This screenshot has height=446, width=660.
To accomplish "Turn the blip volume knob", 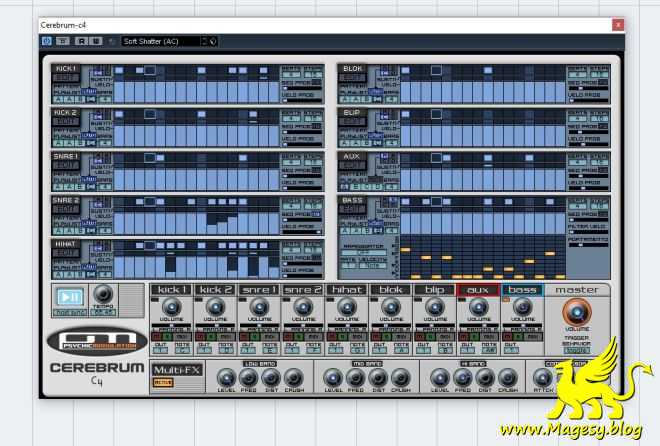I will pyautogui.click(x=434, y=307).
